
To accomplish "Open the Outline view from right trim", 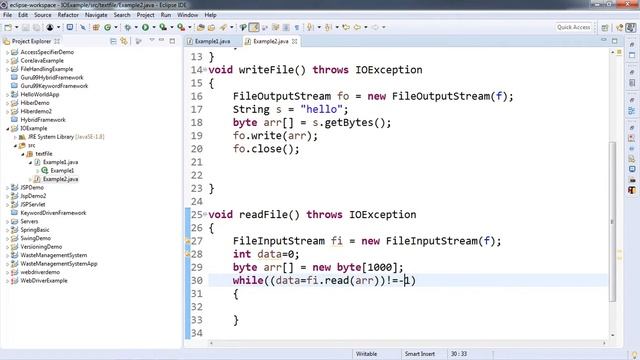I will click(x=632, y=111).
